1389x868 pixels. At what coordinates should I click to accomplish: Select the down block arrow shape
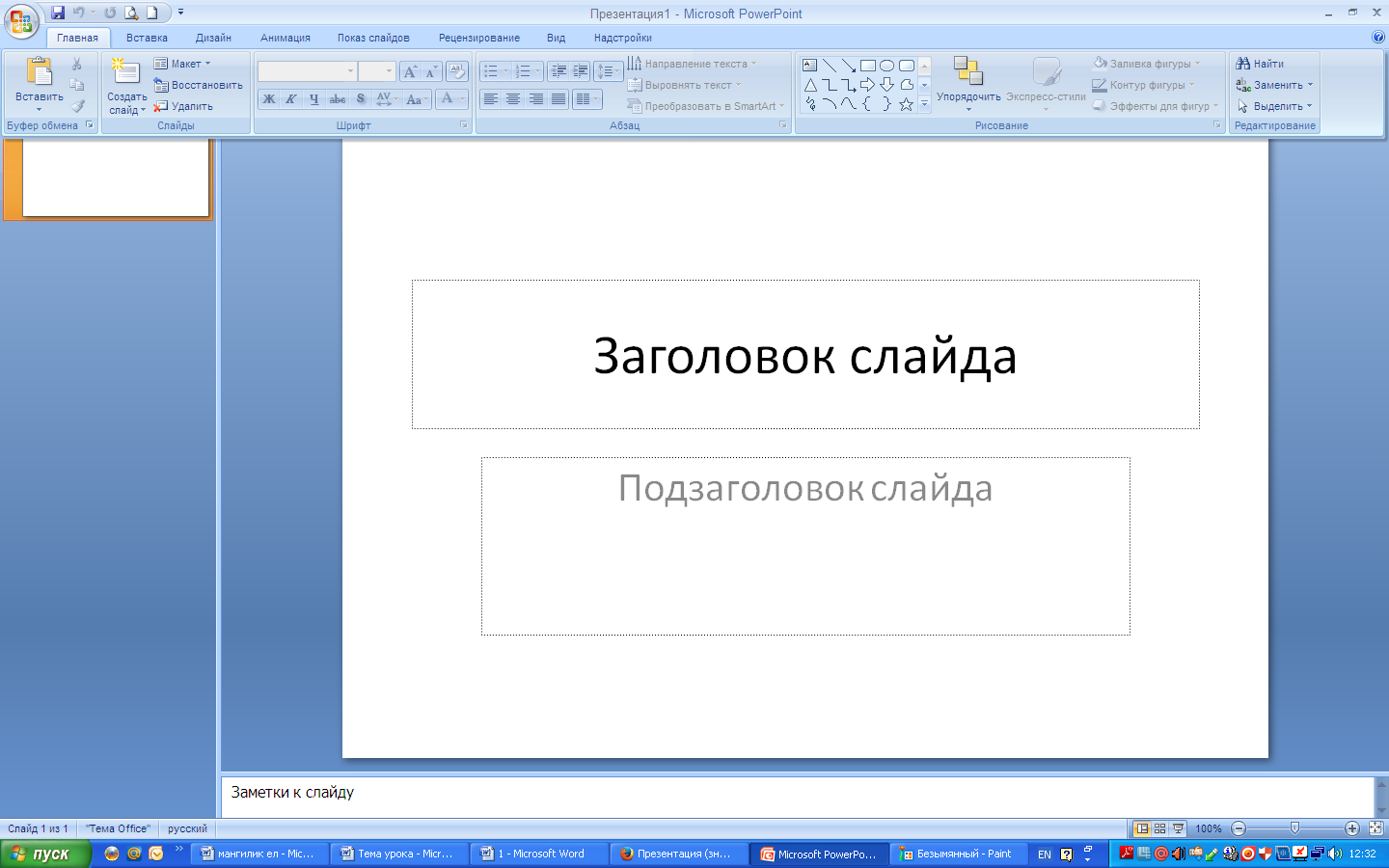pos(887,85)
